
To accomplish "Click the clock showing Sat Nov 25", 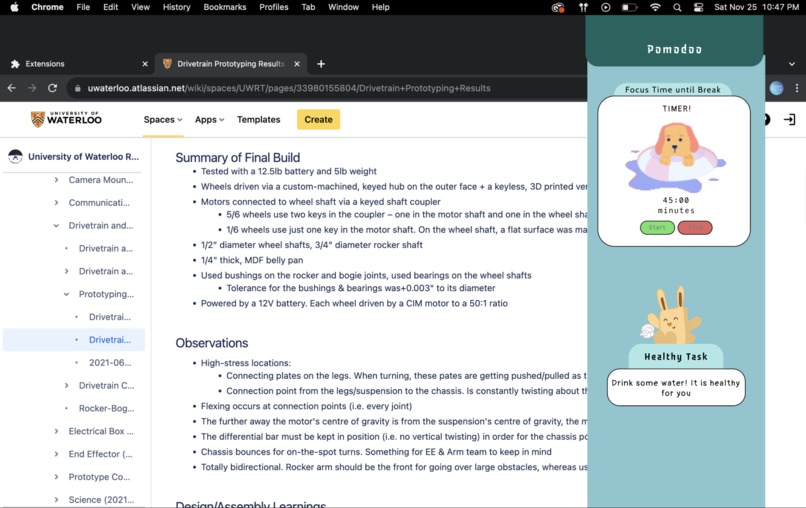I will [756, 7].
